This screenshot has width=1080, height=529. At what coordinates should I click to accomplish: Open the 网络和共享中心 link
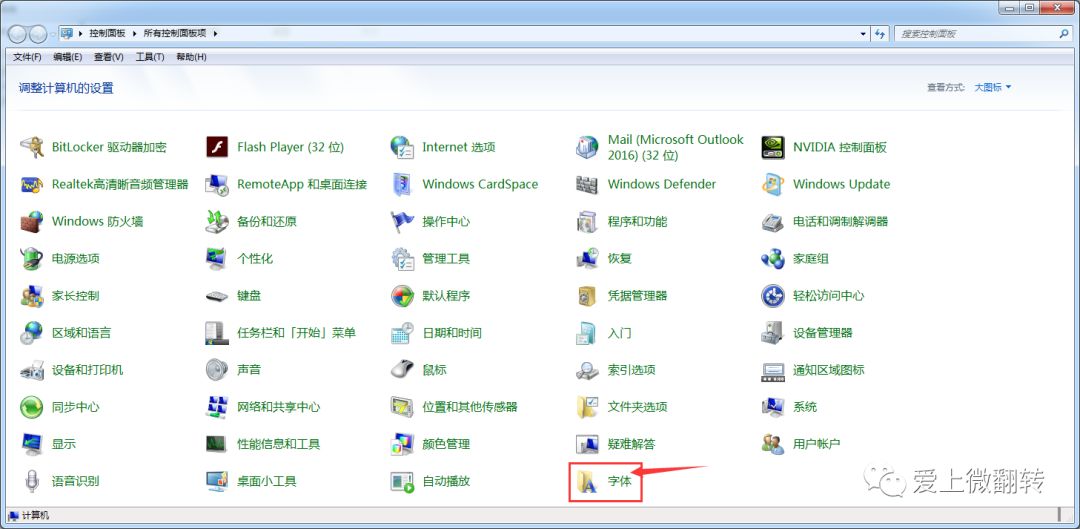279,407
